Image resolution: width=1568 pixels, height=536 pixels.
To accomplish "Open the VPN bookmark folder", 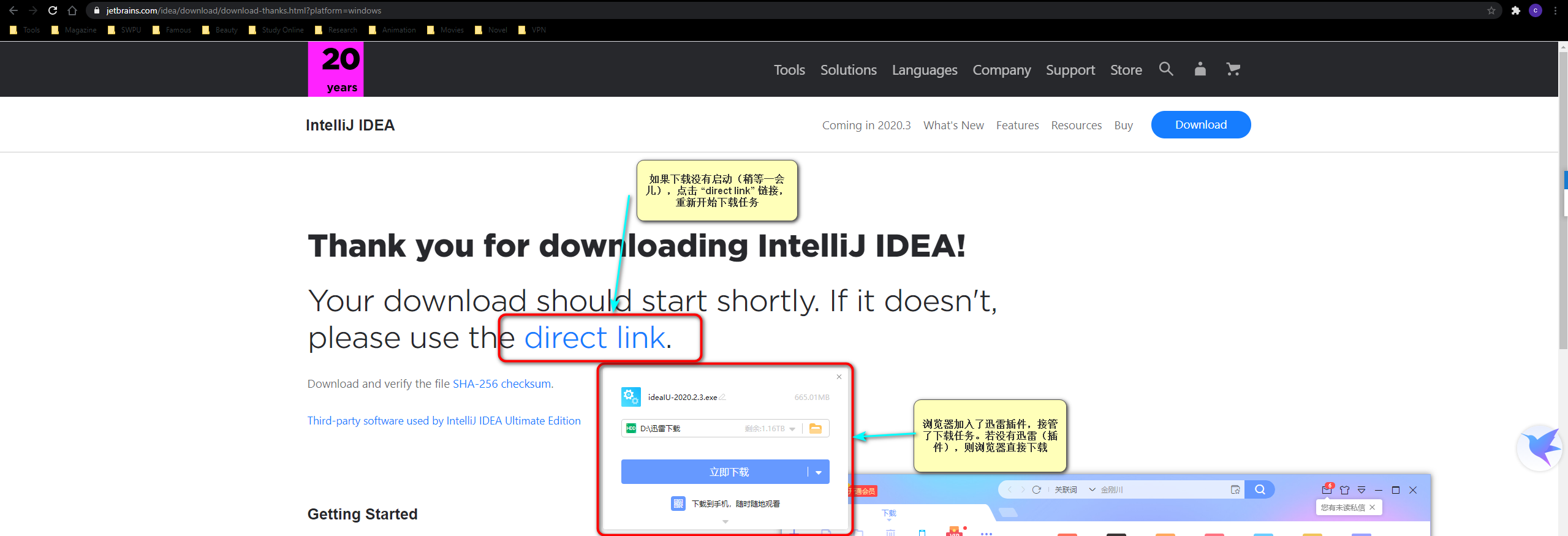I will pos(532,30).
